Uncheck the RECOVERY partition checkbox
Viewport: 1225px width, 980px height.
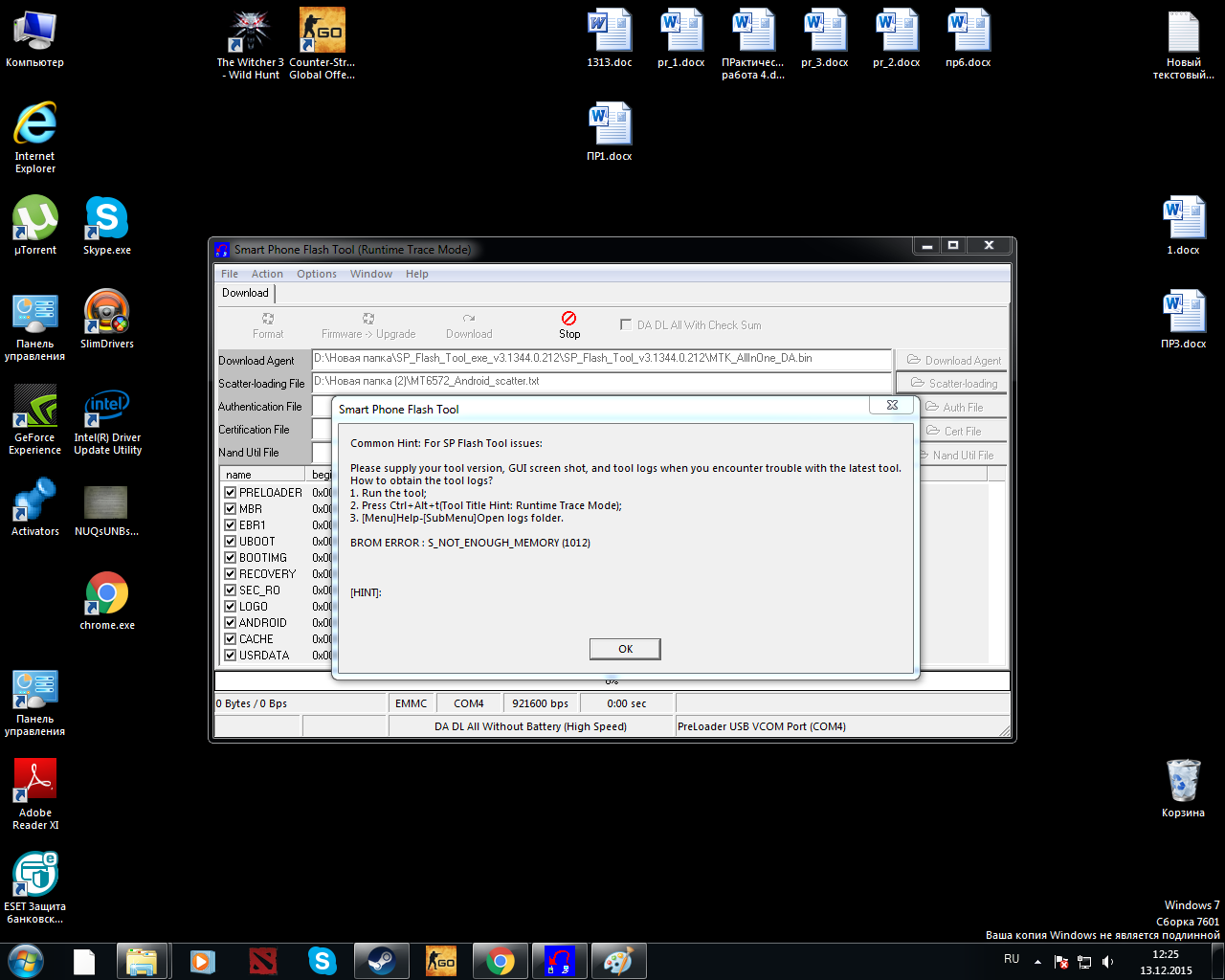coord(231,574)
